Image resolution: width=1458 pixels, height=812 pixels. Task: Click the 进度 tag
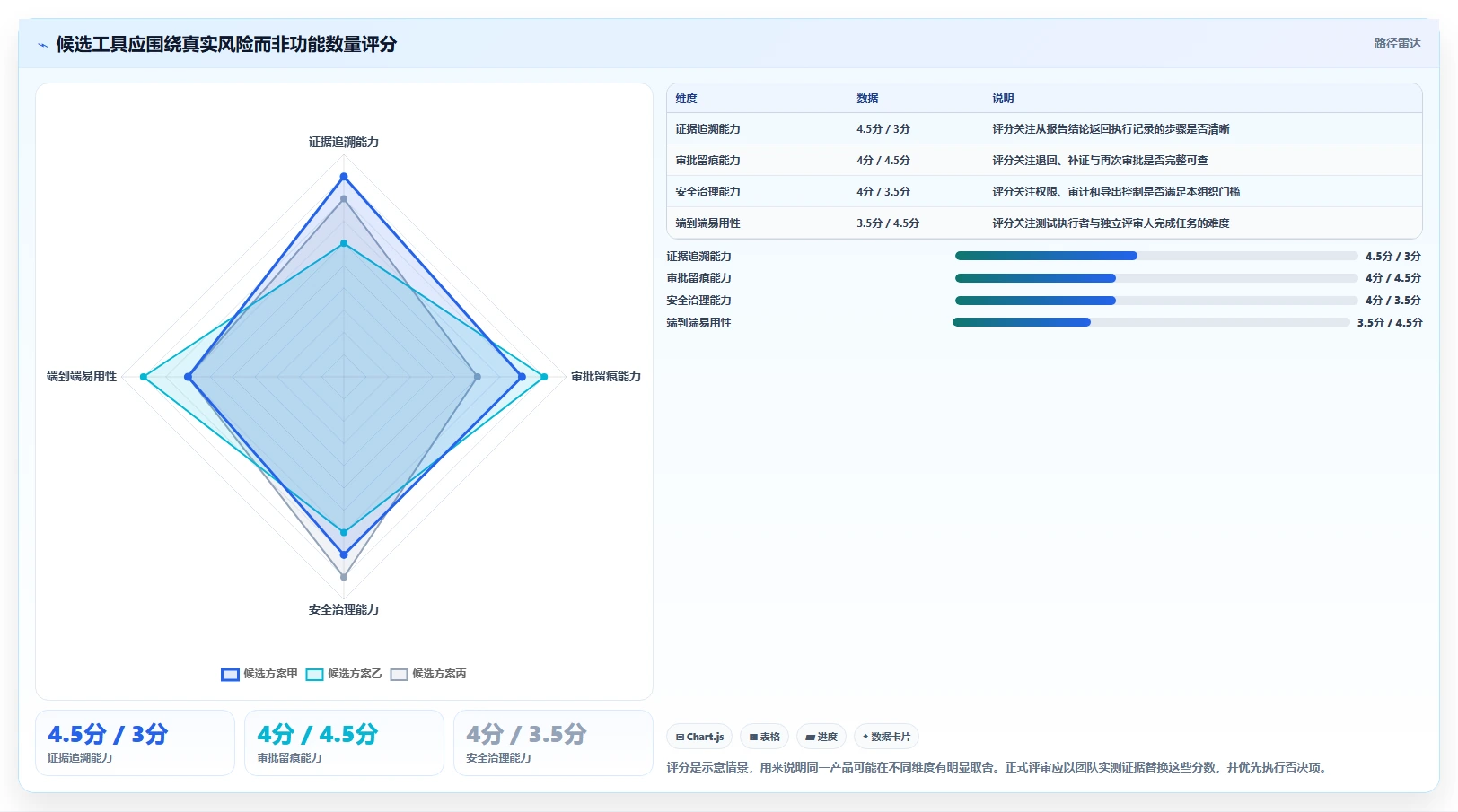[x=821, y=737]
